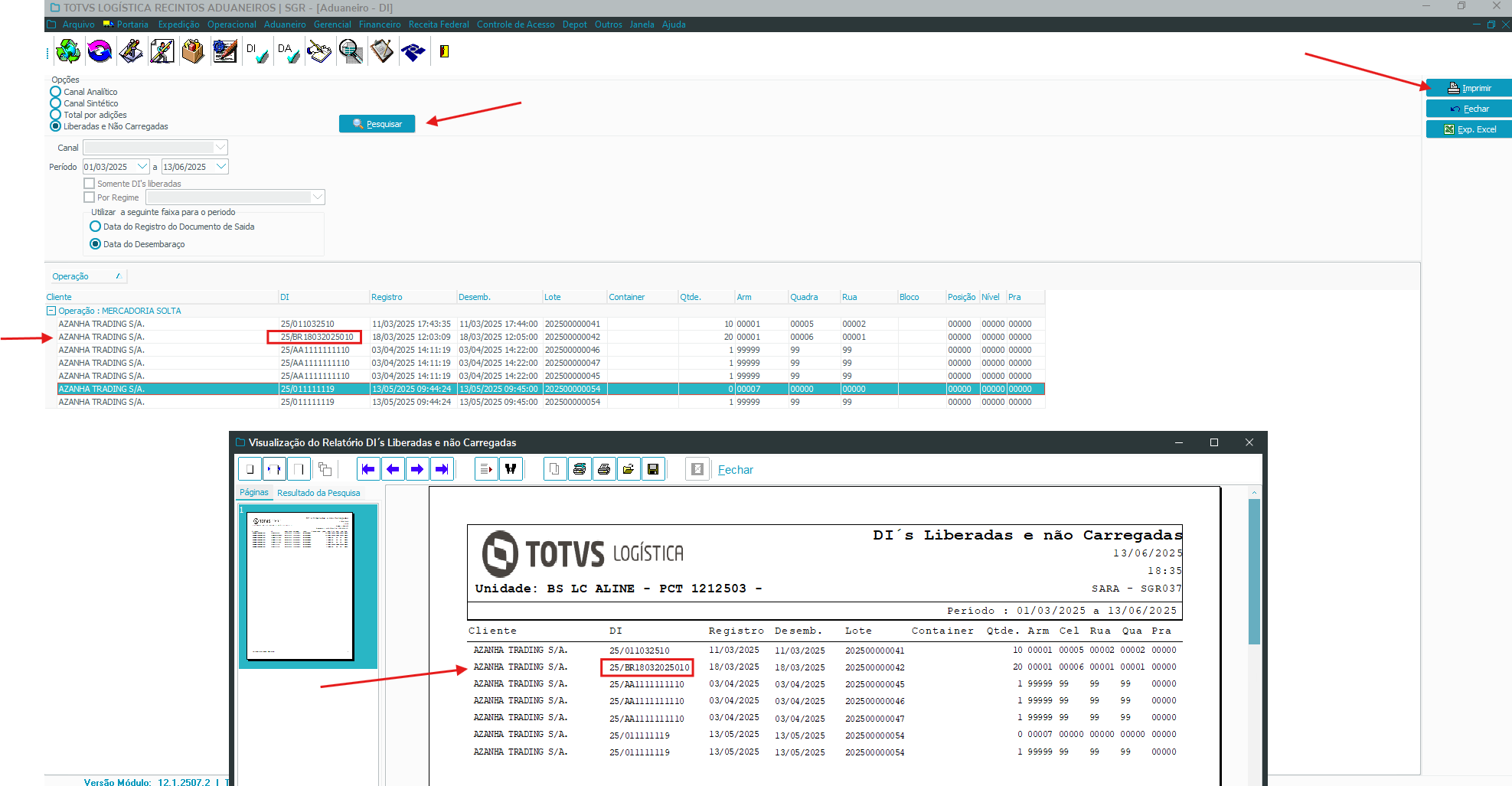1512x786 pixels.
Task: Click the Operação grouping column header
Action: coord(87,276)
